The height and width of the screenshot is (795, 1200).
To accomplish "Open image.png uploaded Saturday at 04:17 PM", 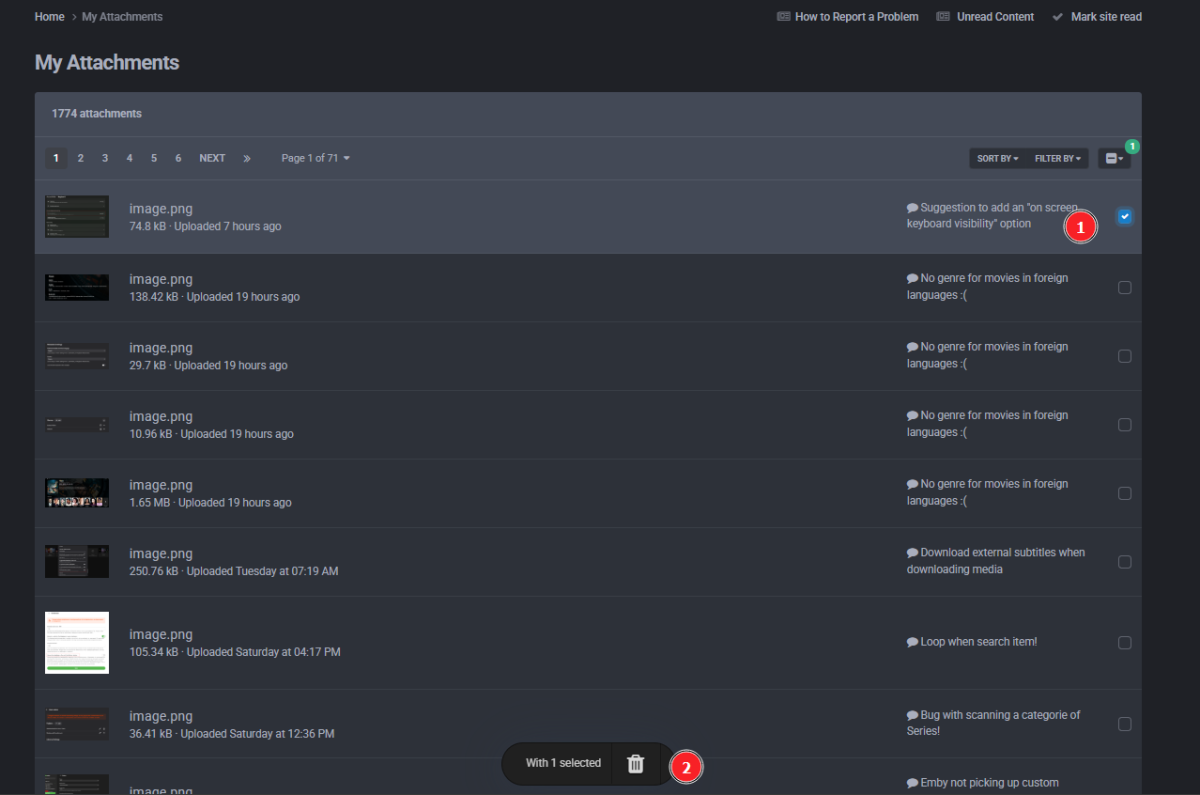I will 160,634.
